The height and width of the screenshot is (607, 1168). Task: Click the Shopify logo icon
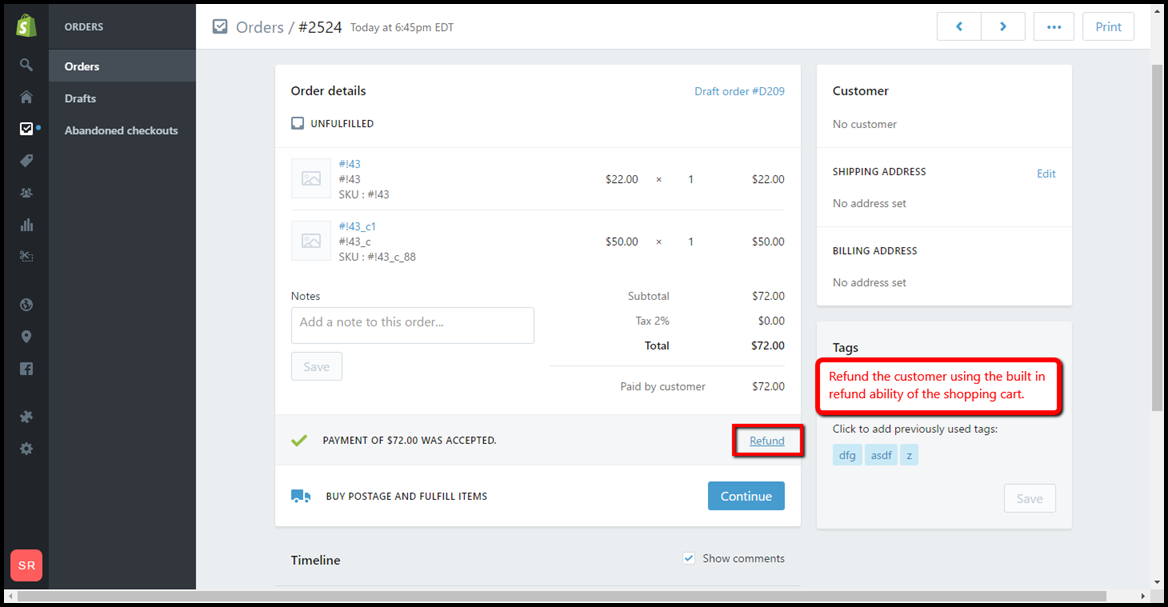(x=26, y=27)
